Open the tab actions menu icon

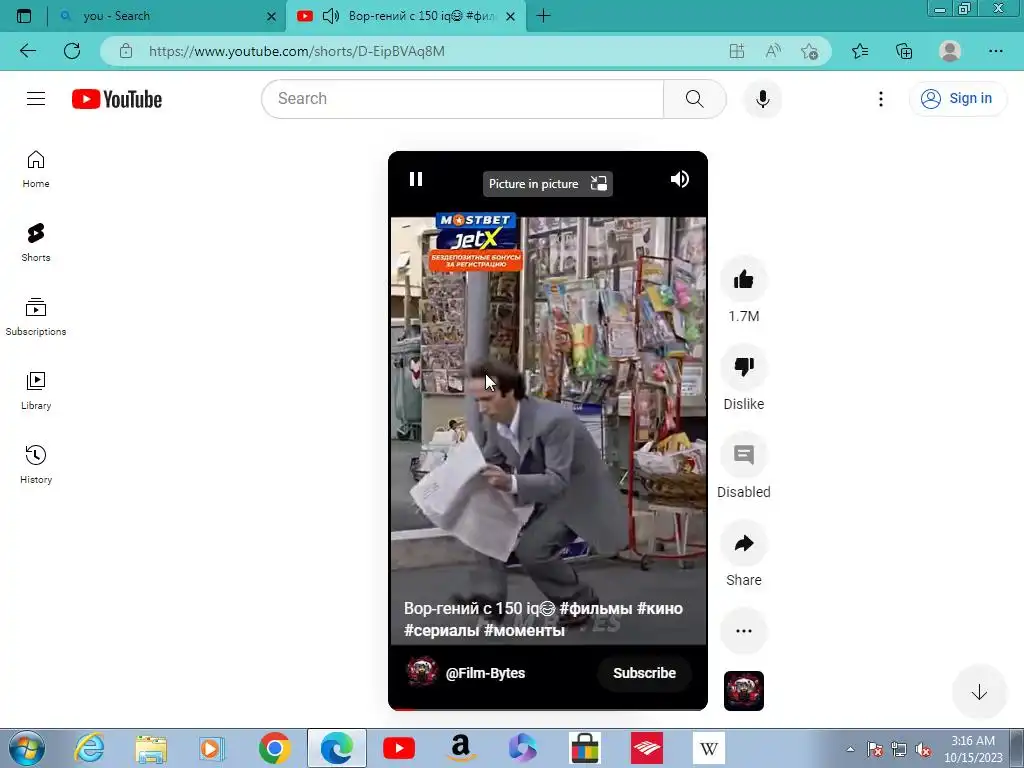pos(24,16)
